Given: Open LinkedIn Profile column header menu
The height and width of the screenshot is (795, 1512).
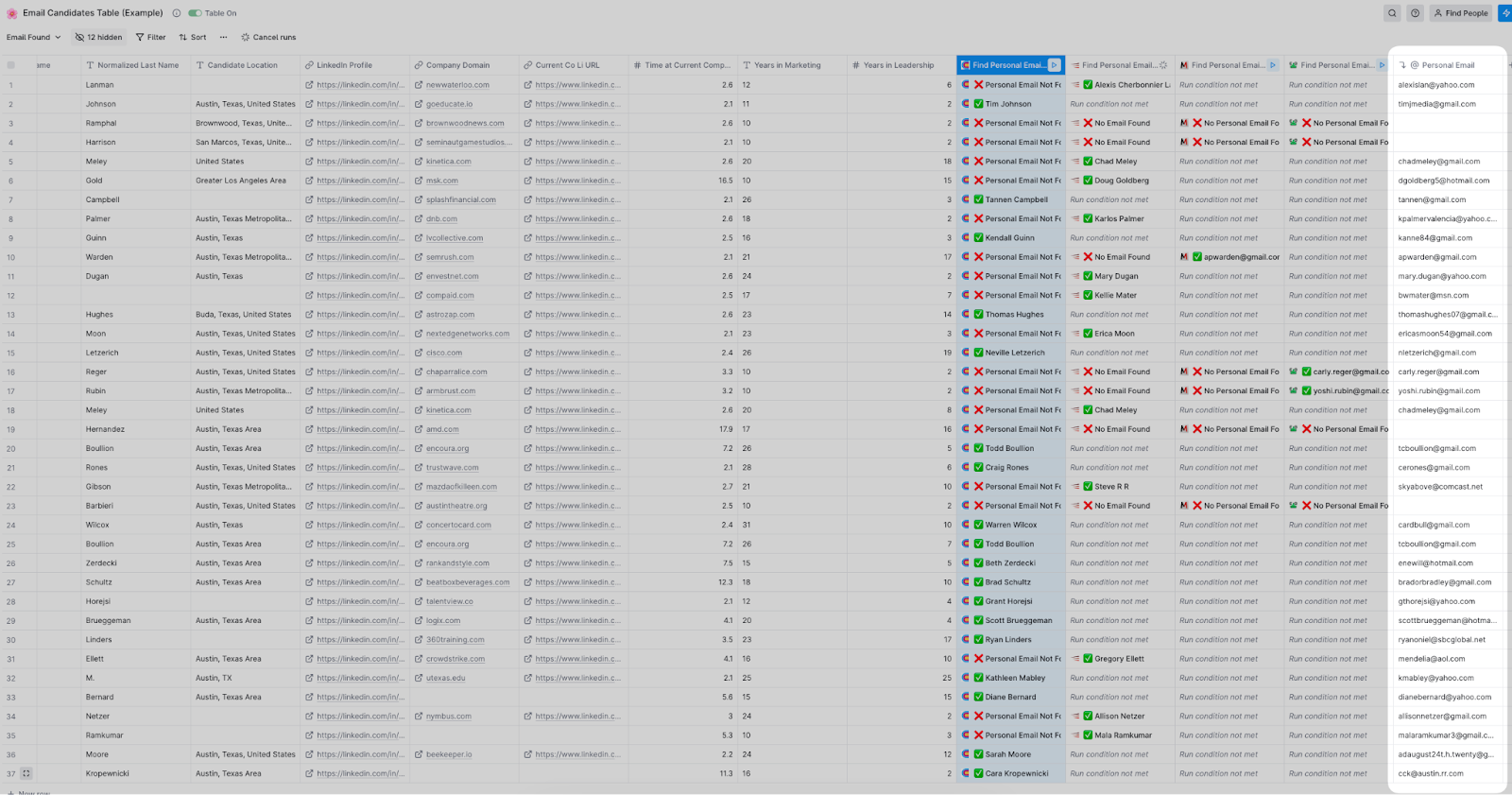Looking at the screenshot, I should click(x=354, y=65).
